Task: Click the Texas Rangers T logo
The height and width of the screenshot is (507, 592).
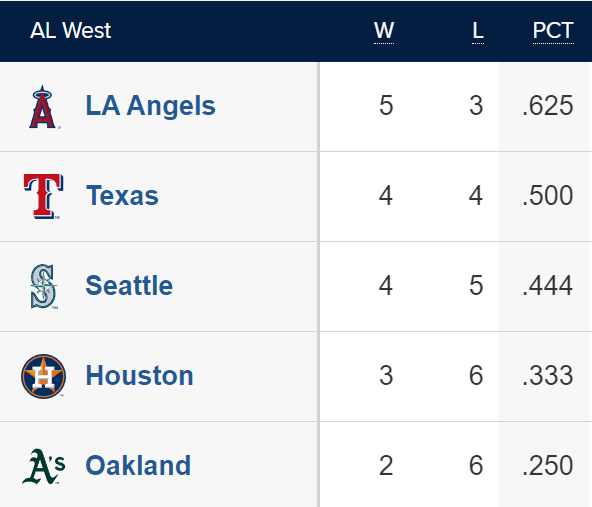Action: (43, 196)
